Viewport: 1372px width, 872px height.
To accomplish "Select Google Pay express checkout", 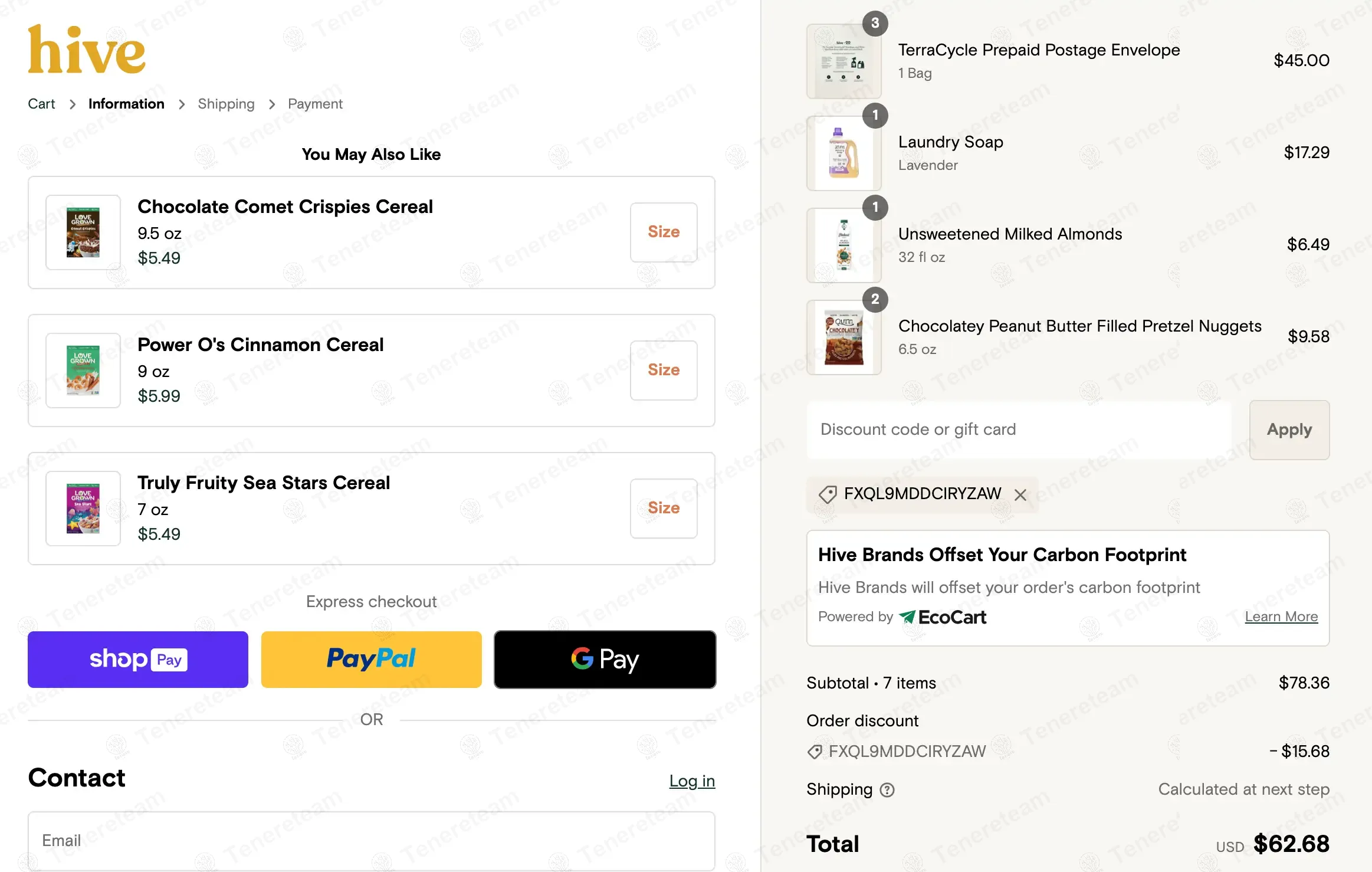I will pos(605,660).
